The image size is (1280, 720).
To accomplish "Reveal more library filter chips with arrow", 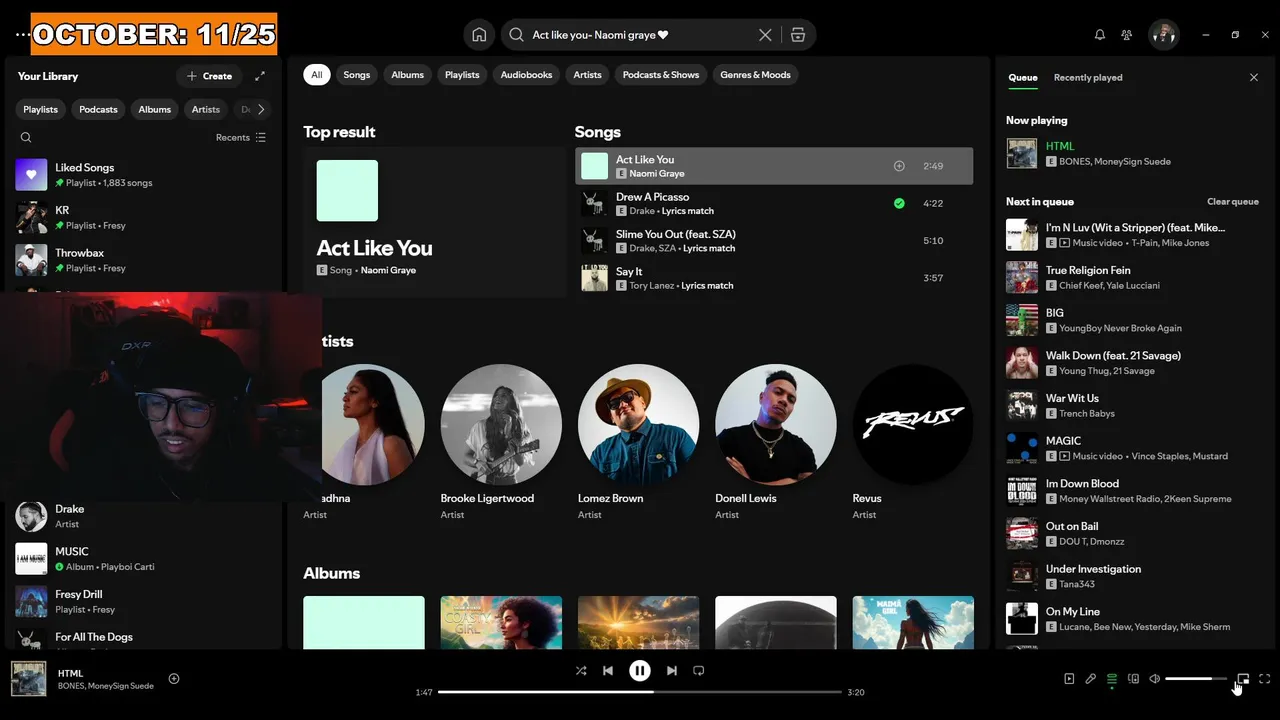I will click(x=261, y=109).
